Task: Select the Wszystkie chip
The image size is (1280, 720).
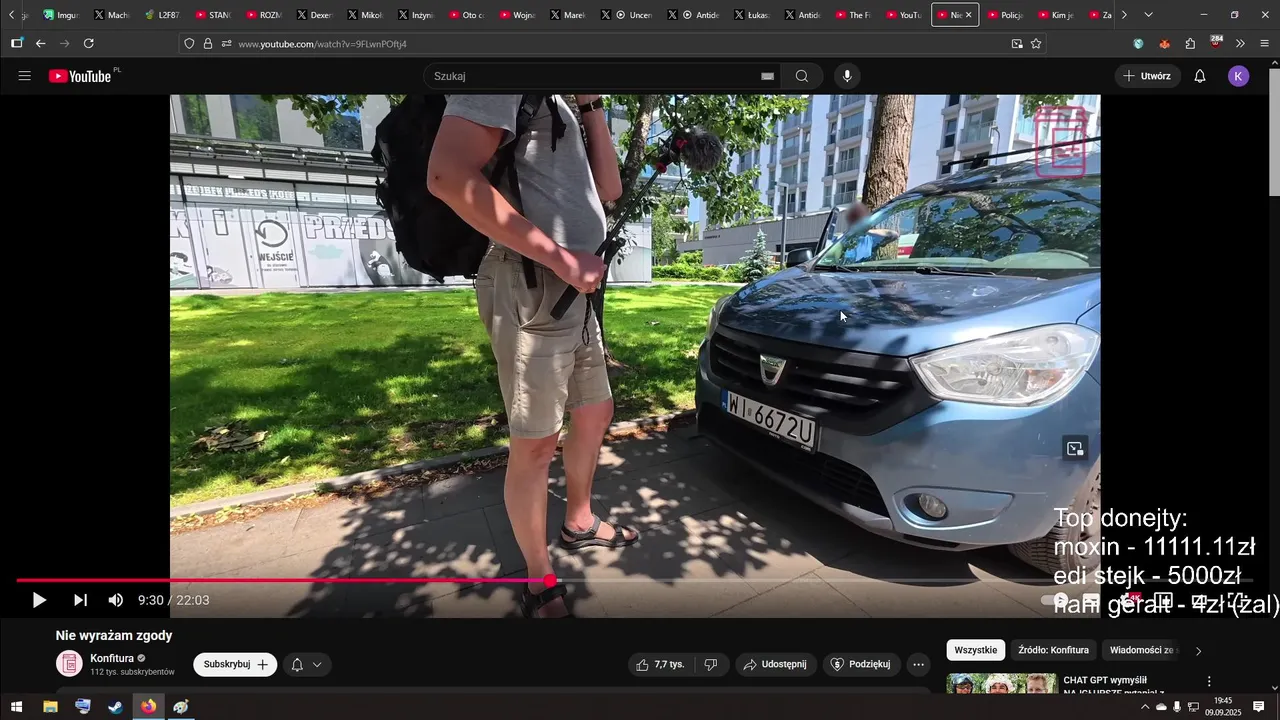Action: point(976,650)
